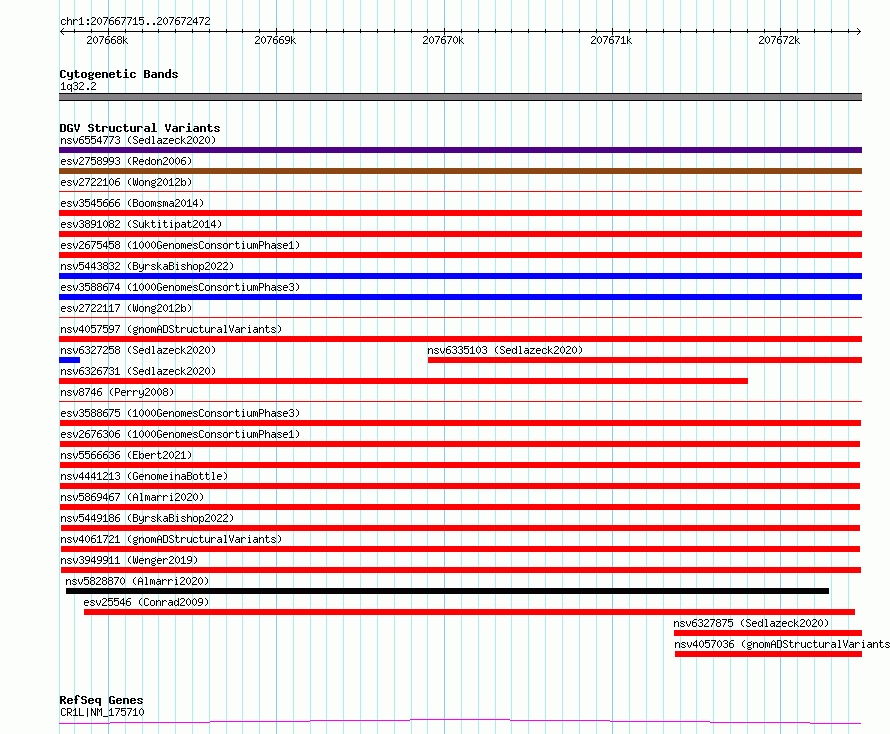Click nsv4441213 (GenomeinaBottle) label
890x734 pixels.
tap(144, 476)
